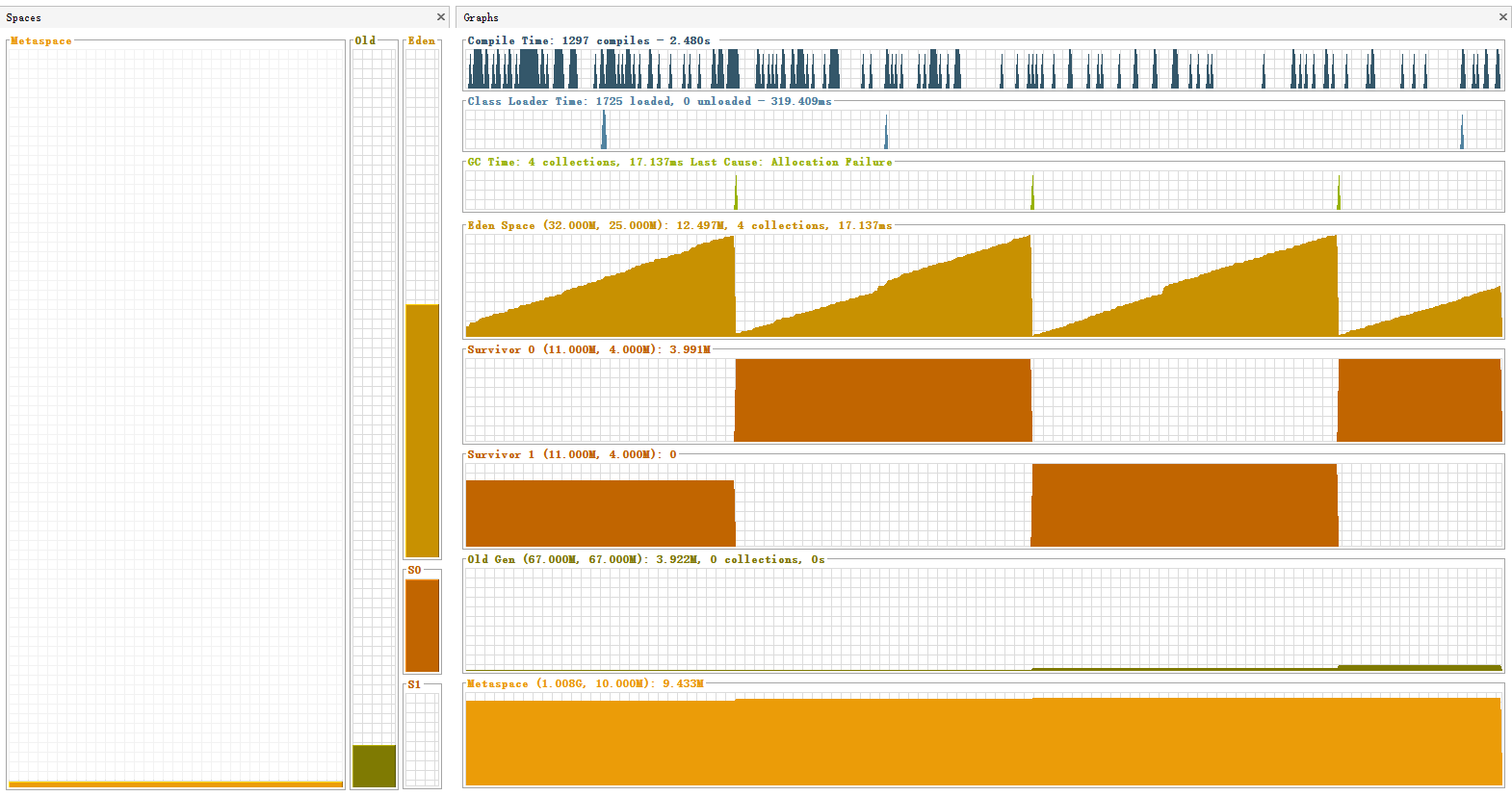This screenshot has height=796, width=1512.
Task: Select the Survivor 1 graph header label
Action: tap(571, 454)
